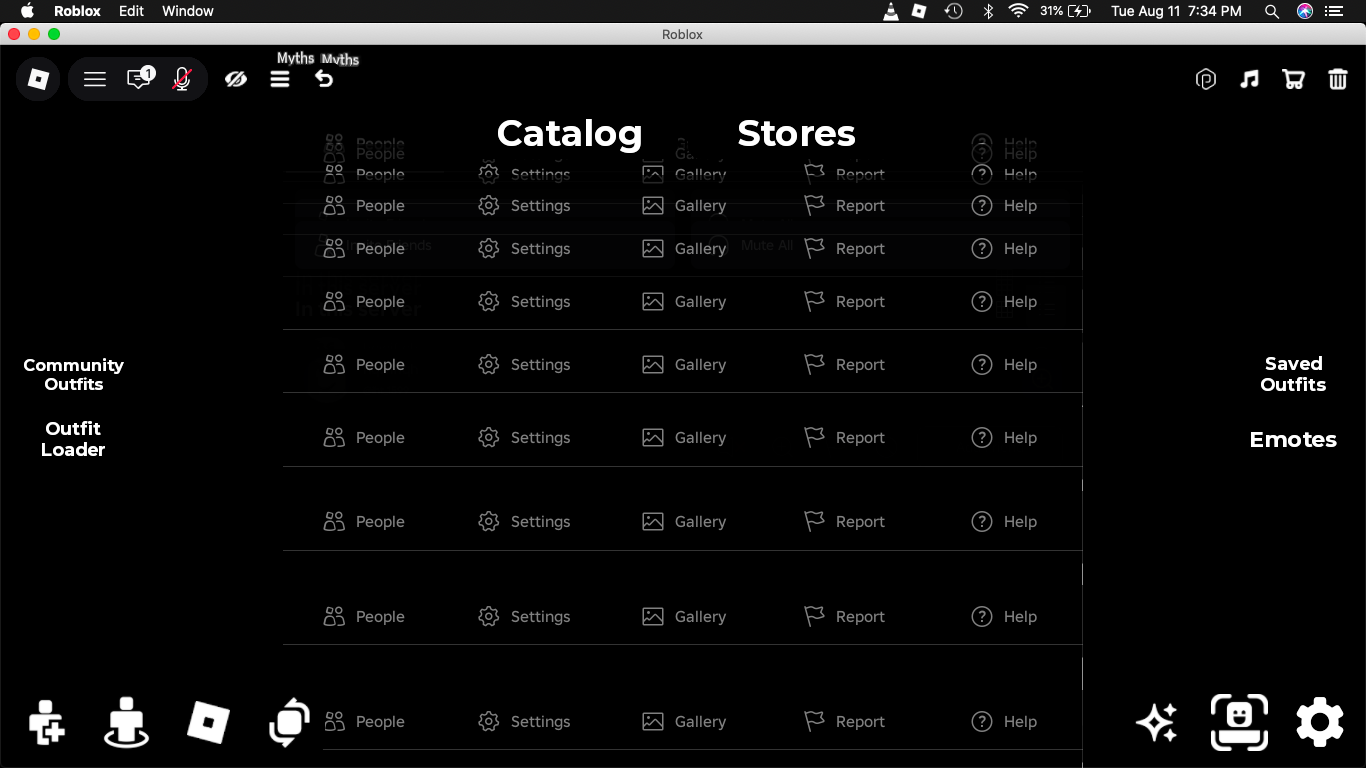Open the Outfit Loader
Screen dimensions: 1366x768
tap(73, 439)
